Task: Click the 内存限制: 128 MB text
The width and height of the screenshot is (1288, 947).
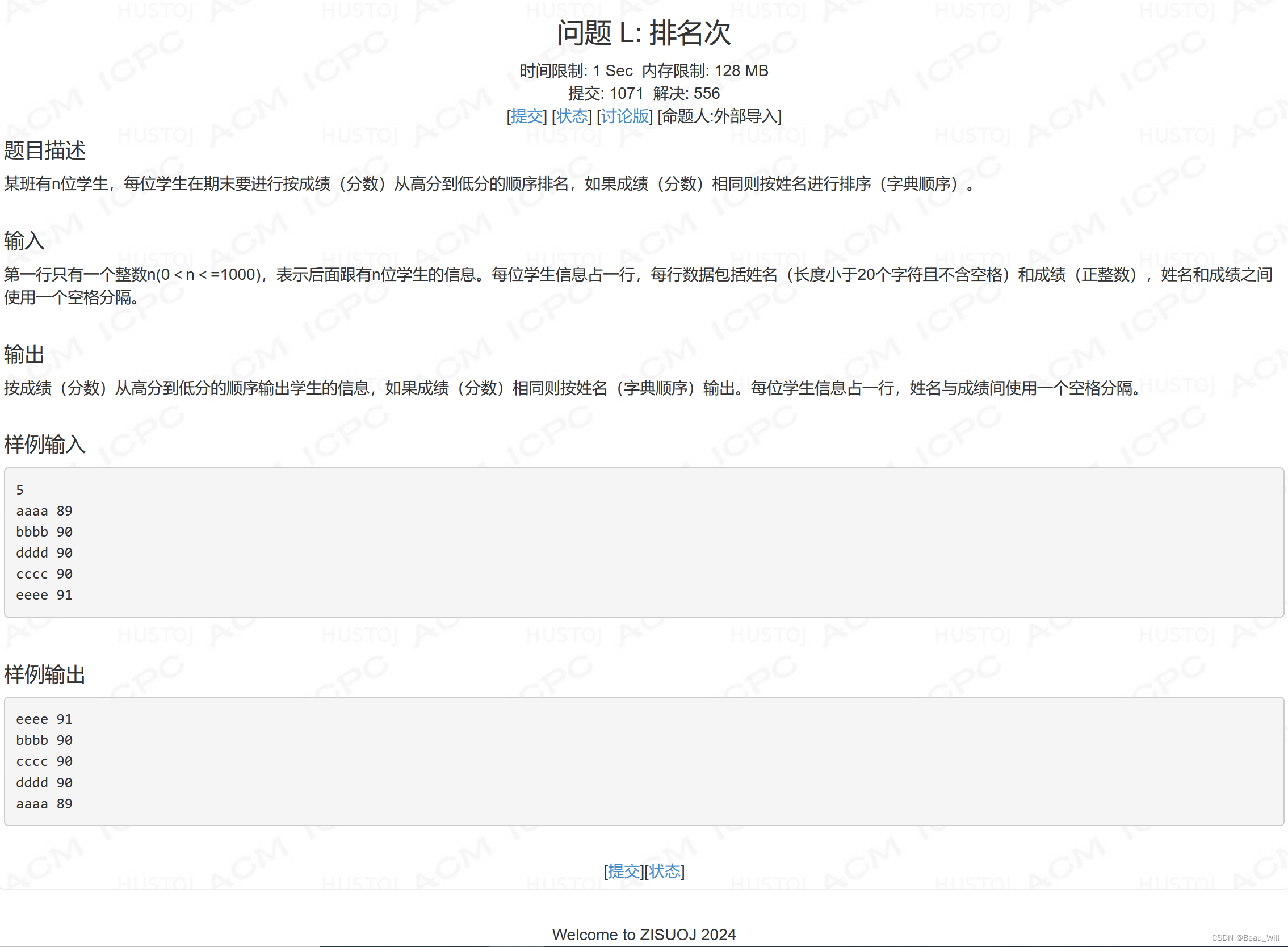Action: [x=705, y=70]
